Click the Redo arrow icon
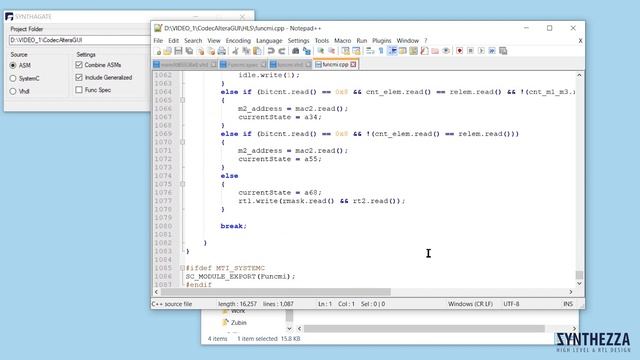 tap(282, 51)
